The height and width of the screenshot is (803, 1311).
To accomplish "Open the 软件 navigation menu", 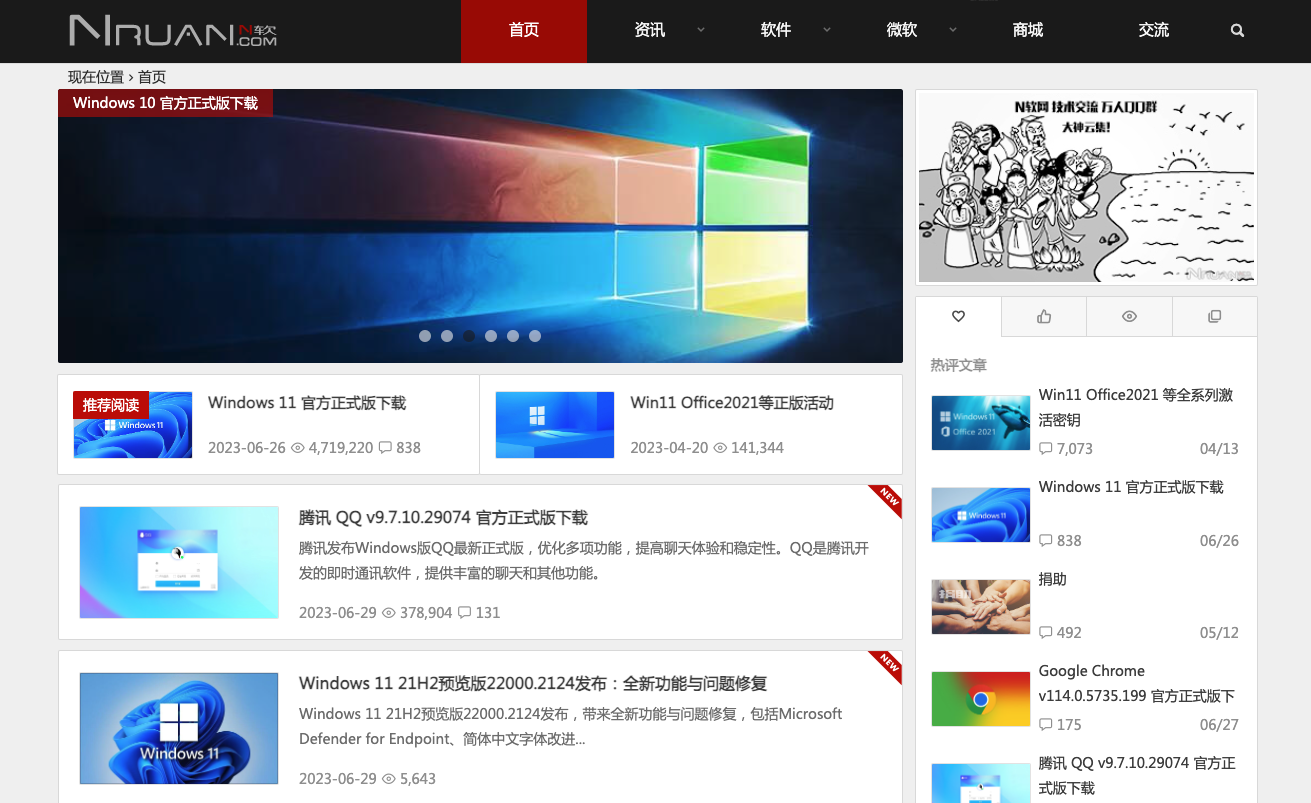I will [776, 31].
